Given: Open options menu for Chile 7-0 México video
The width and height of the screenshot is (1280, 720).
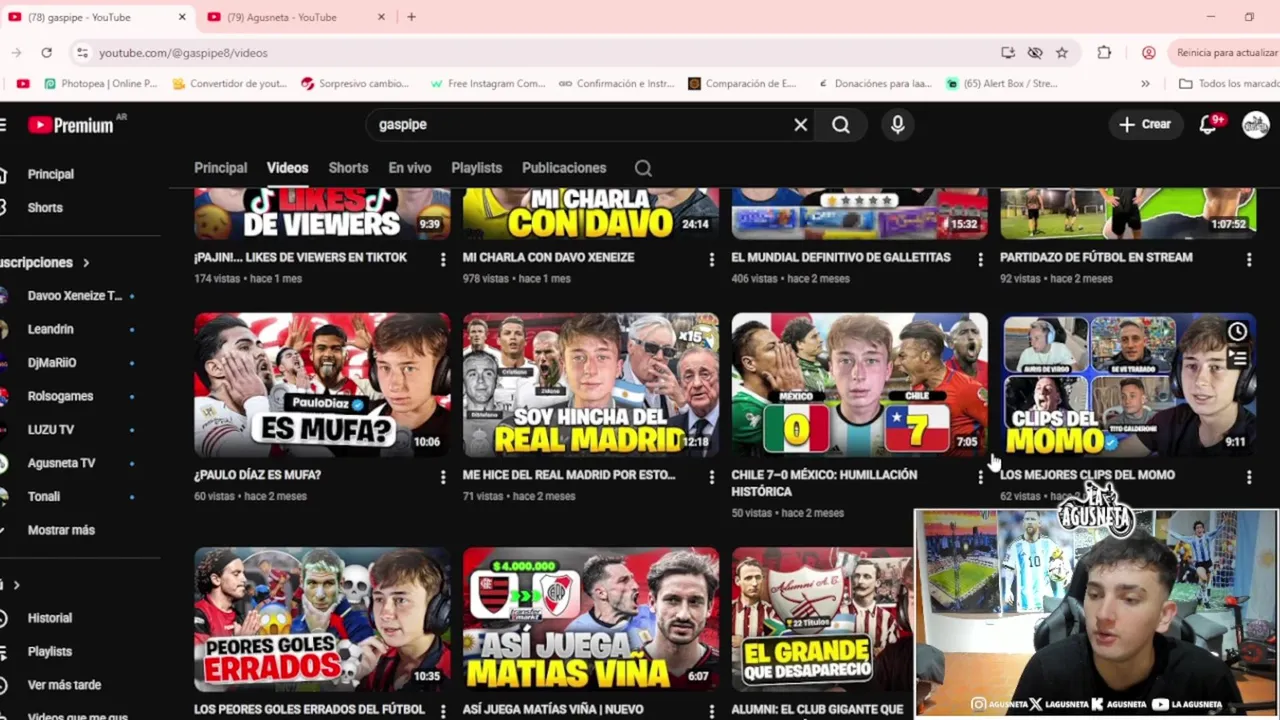Looking at the screenshot, I should pos(980,478).
